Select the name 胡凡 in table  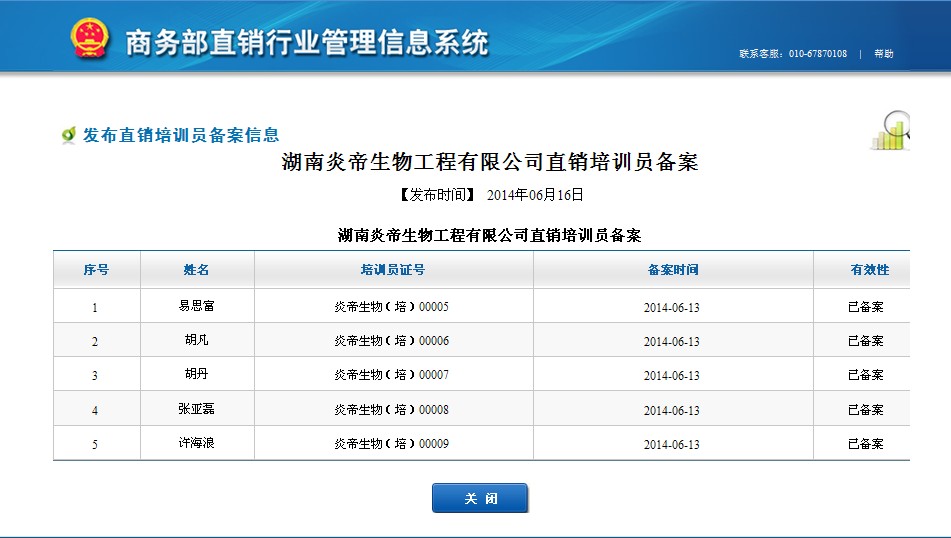(x=196, y=340)
